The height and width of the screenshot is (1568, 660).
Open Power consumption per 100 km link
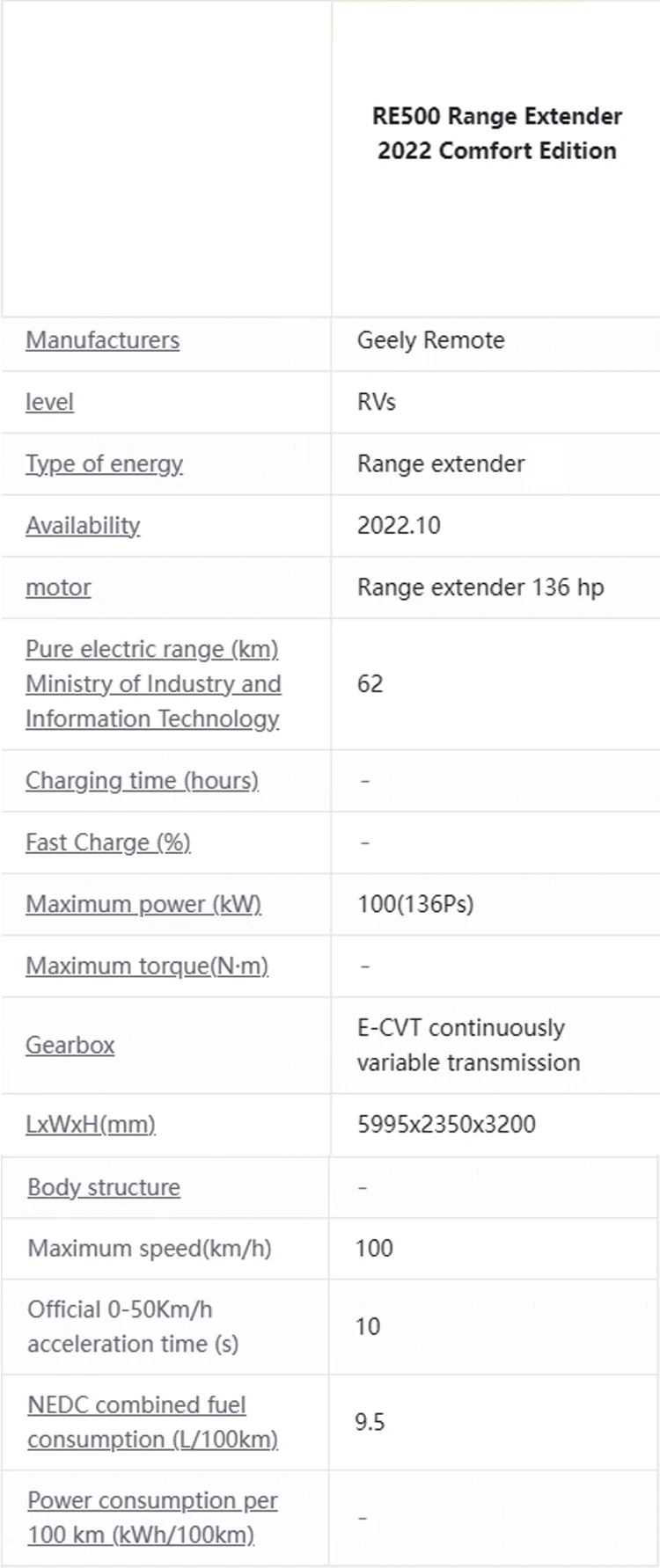pyautogui.click(x=152, y=1518)
